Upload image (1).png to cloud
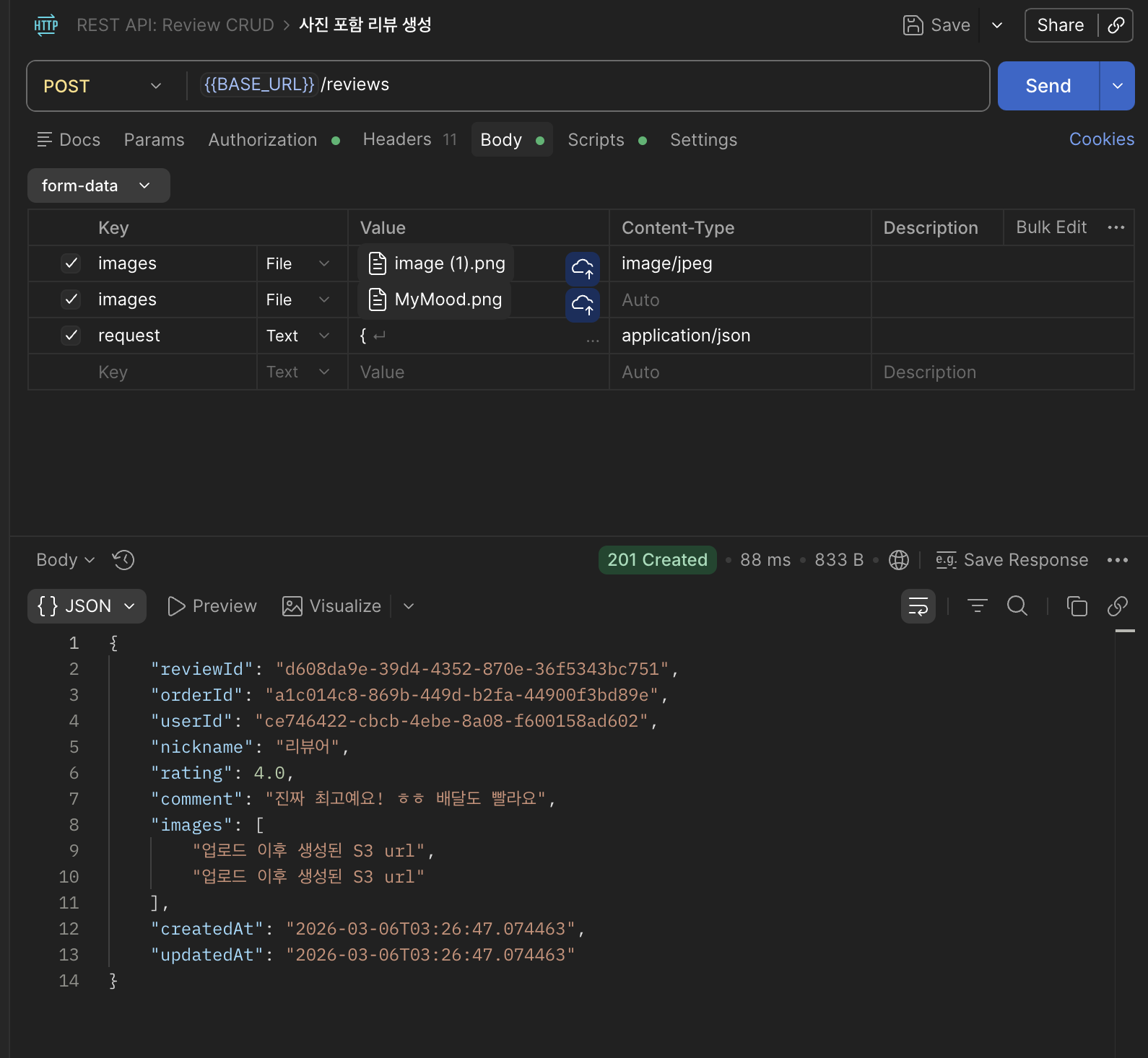Viewport: 1148px width, 1058px height. [583, 269]
